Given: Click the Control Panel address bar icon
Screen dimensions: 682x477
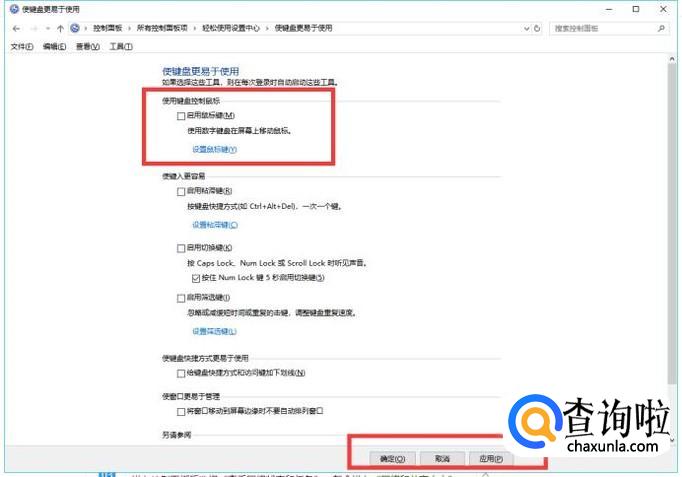Looking at the screenshot, I should (75, 28).
